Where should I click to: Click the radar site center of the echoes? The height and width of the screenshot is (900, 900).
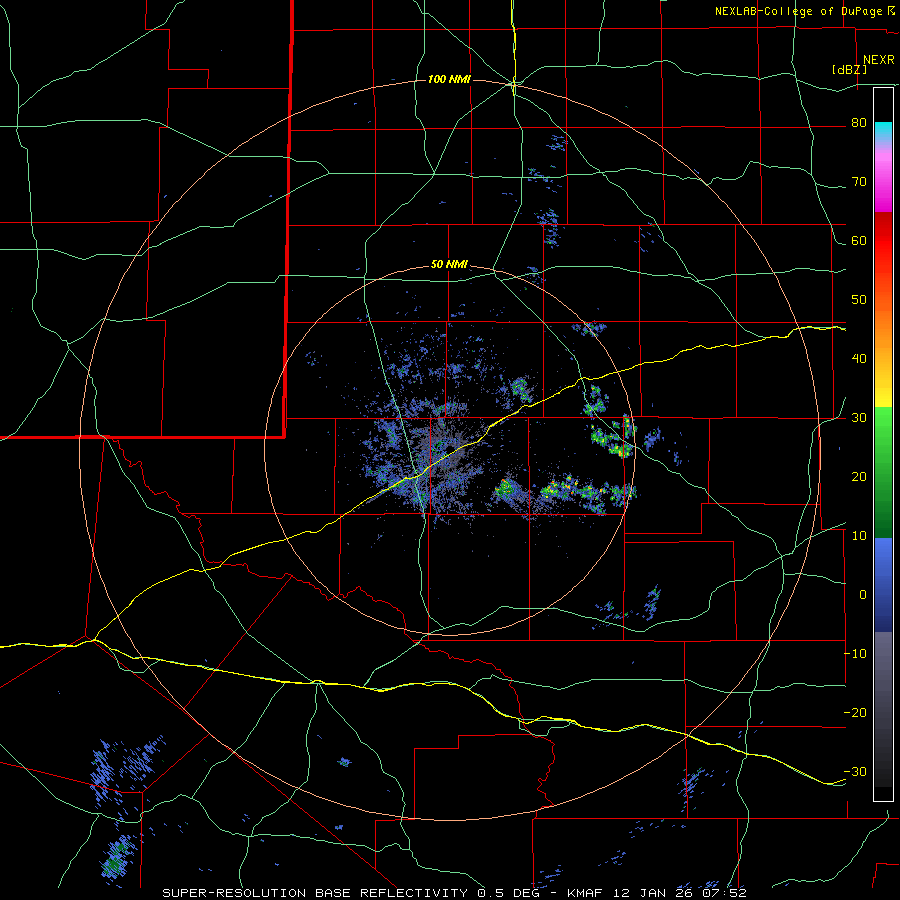[x=450, y=449]
